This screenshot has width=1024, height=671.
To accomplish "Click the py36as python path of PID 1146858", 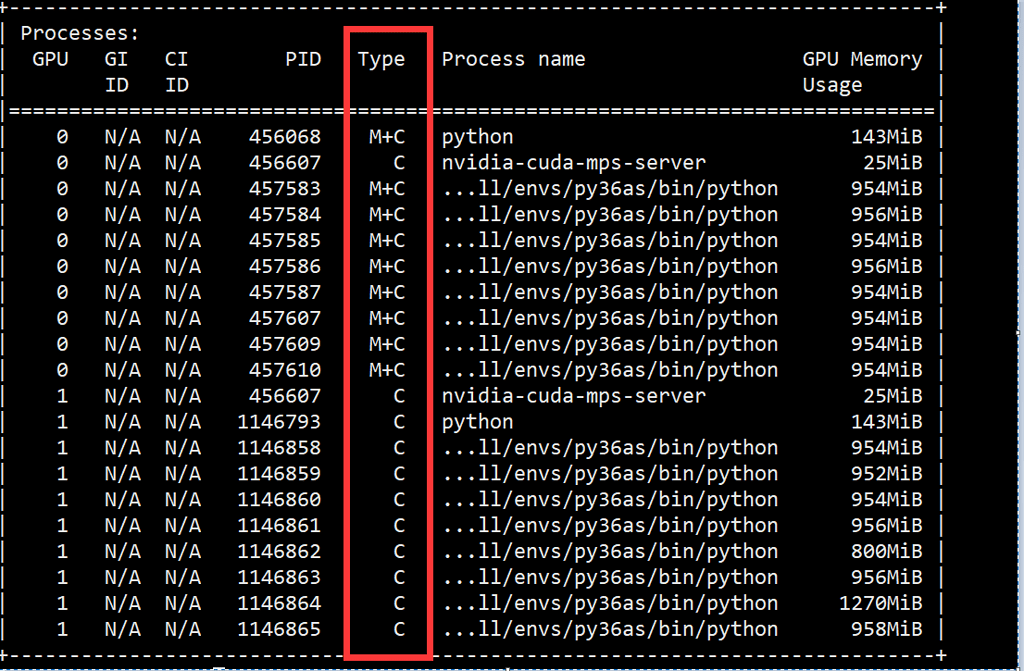I will (611, 448).
